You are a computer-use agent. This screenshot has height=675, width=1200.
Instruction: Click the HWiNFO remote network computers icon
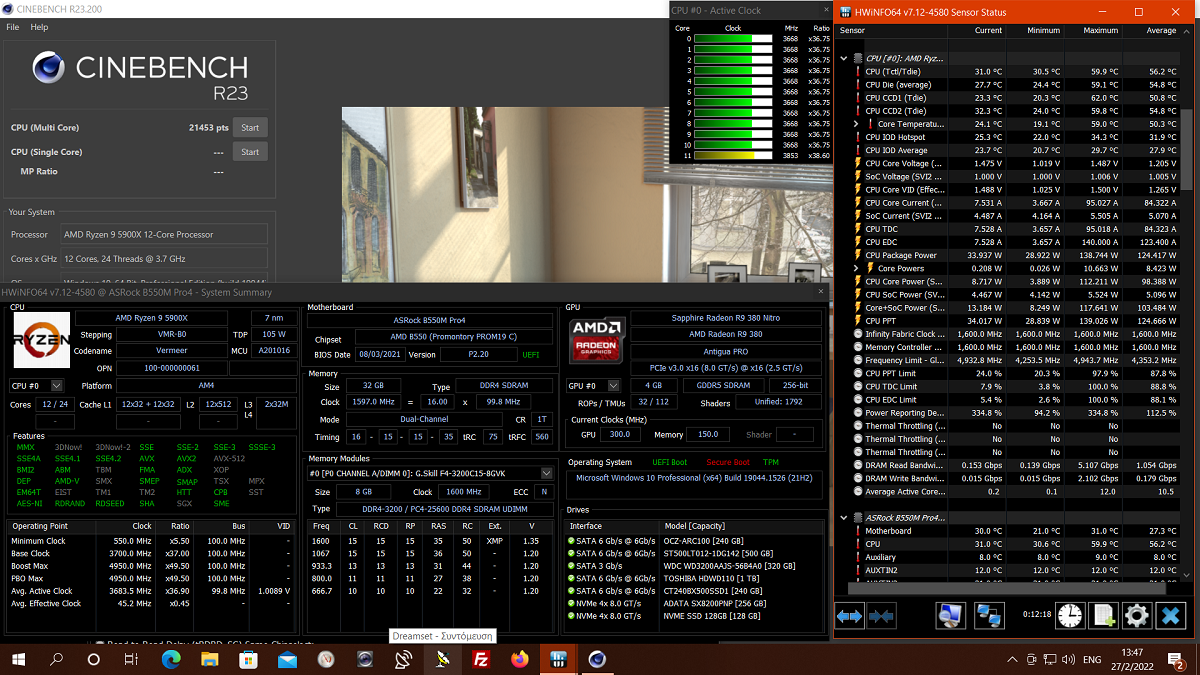click(x=990, y=616)
